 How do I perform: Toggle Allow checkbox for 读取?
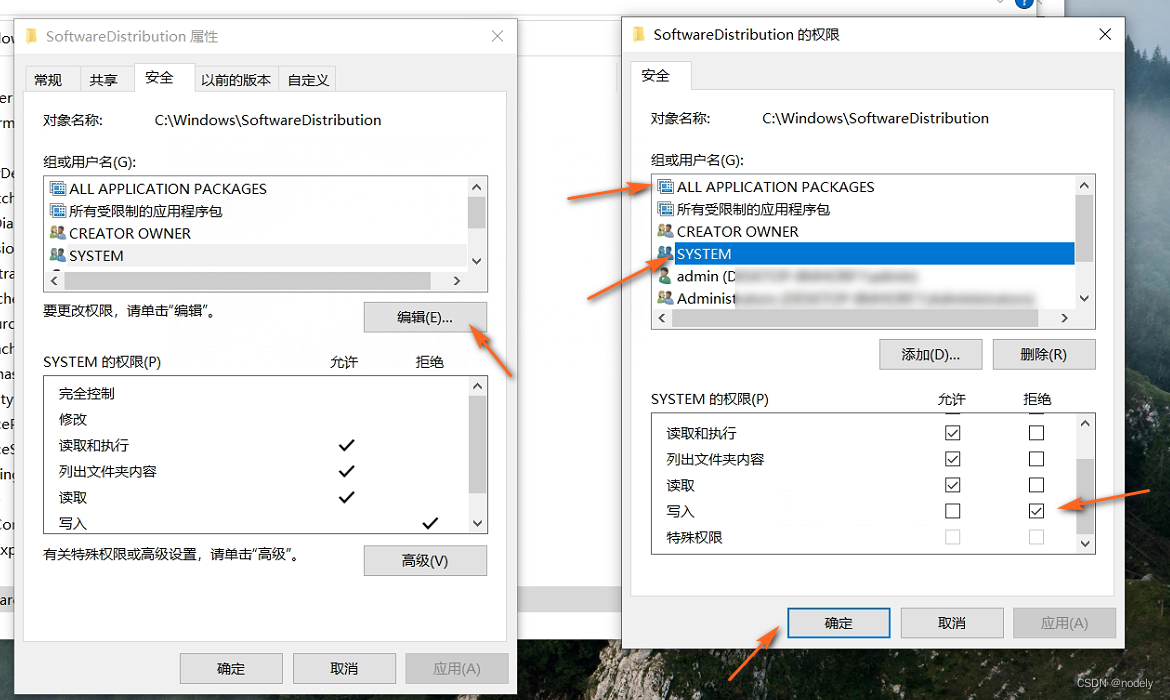[x=952, y=485]
